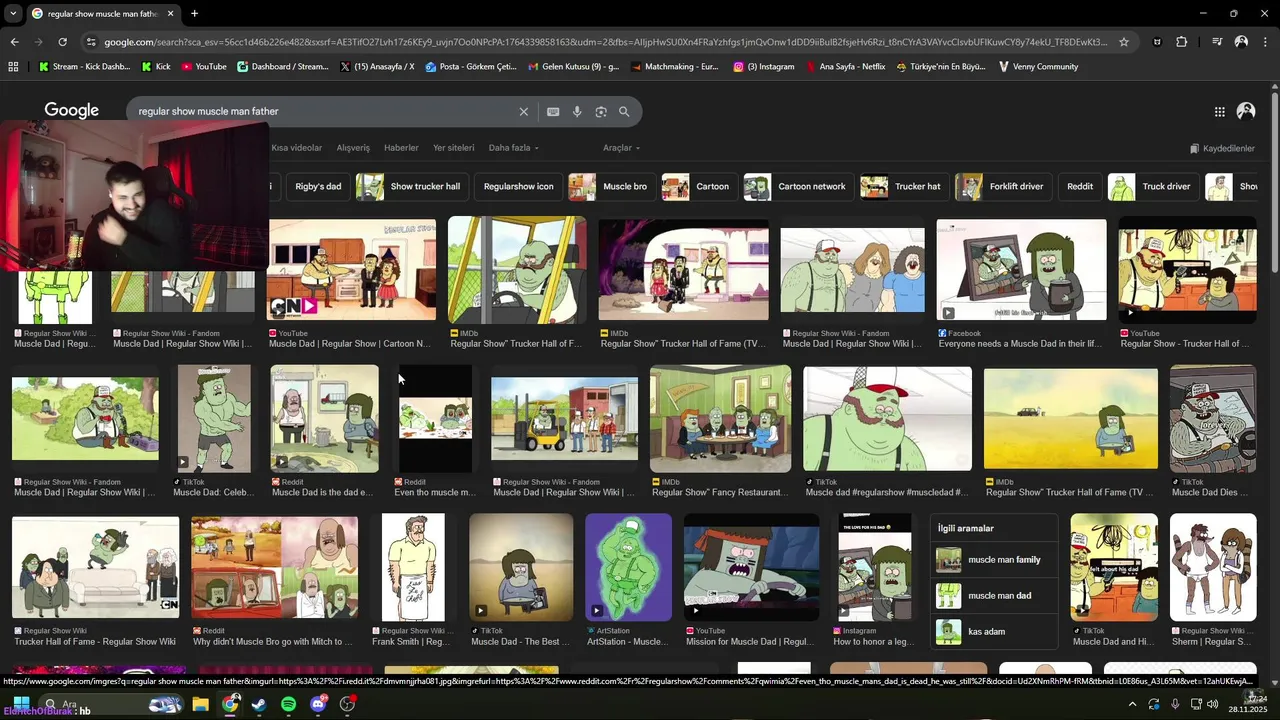Open the Everyone needs a Muscle Dad Facebook image

[x=1021, y=270]
